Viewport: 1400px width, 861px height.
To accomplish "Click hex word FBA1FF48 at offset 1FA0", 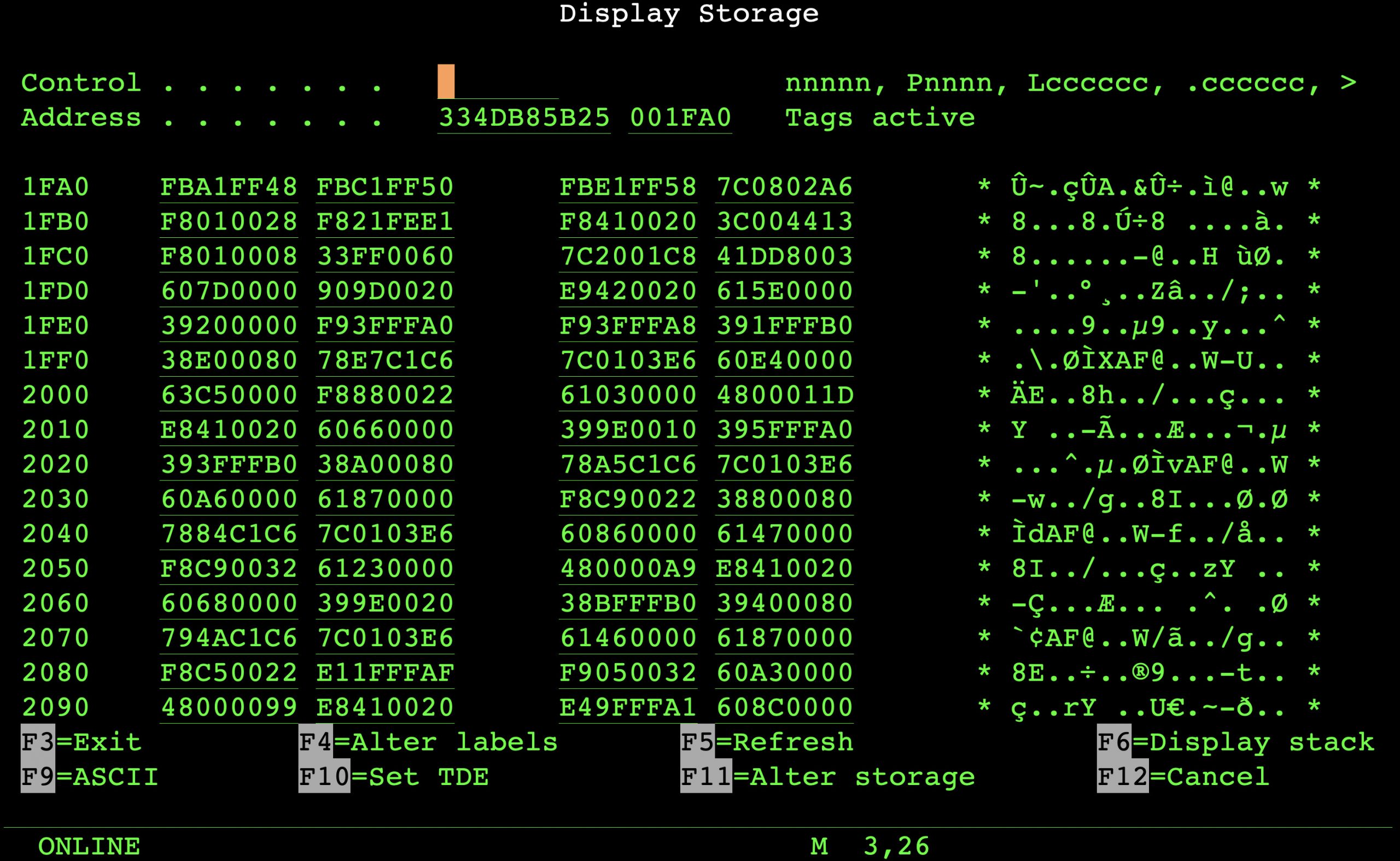I will (x=229, y=188).
